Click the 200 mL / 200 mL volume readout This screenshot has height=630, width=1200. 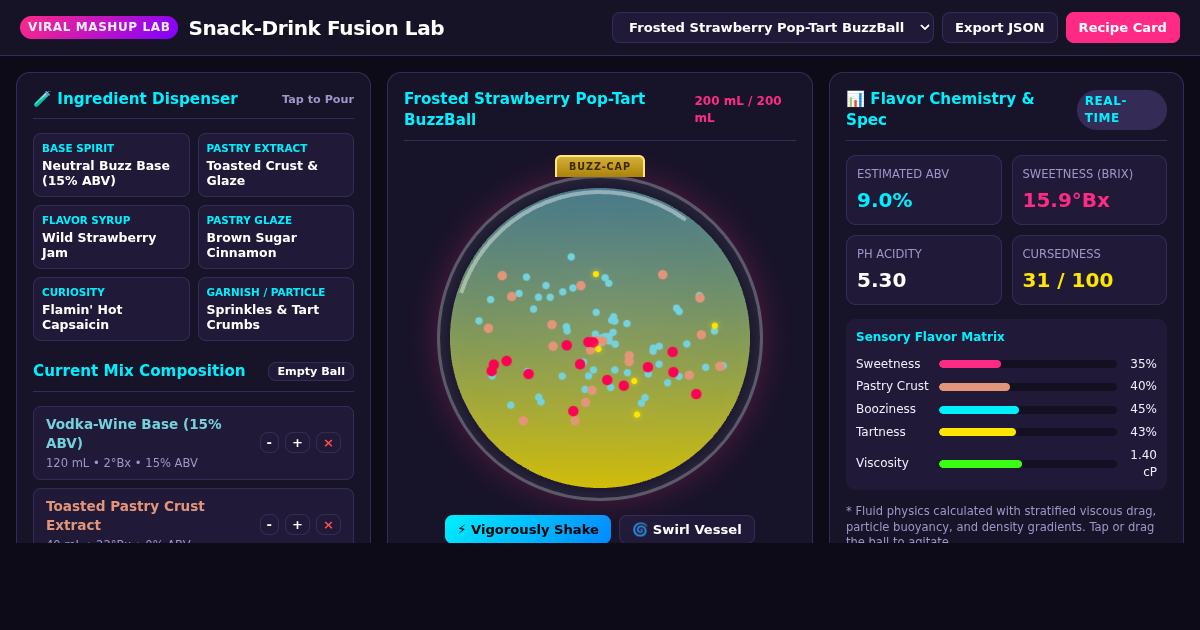(x=738, y=109)
